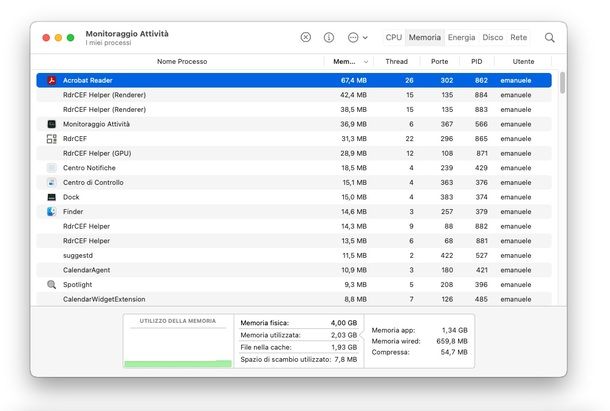Screen dimensions: 610x411
Task: Toggle the sort-direction arrow in the Mem column
Action: [366, 62]
